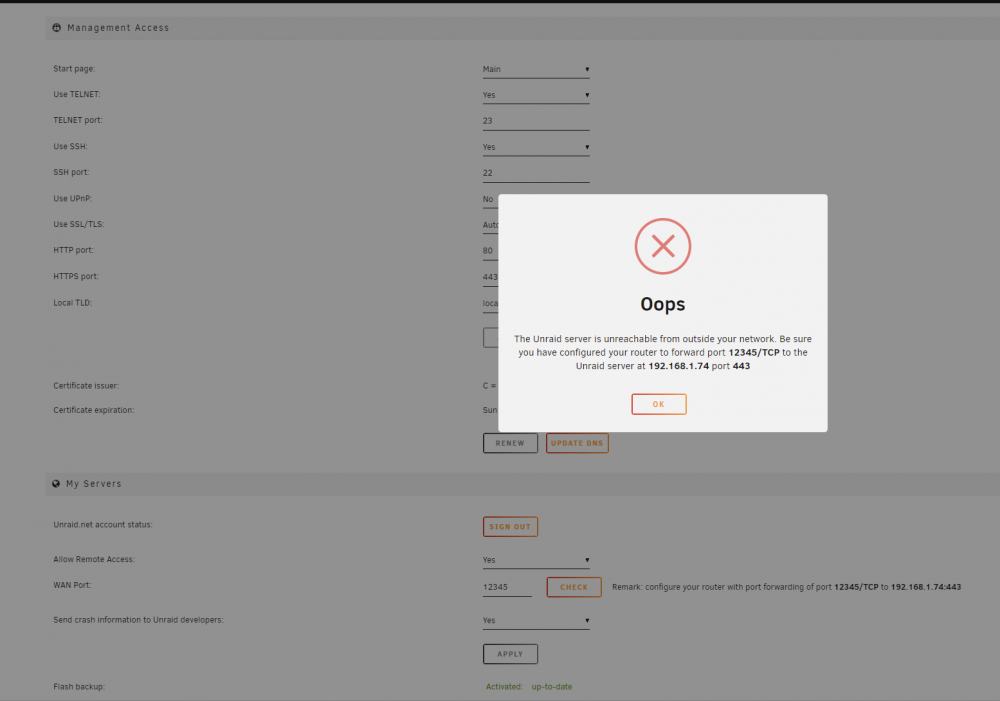1000x701 pixels.
Task: Focus the SSH port field
Action: click(x=536, y=173)
